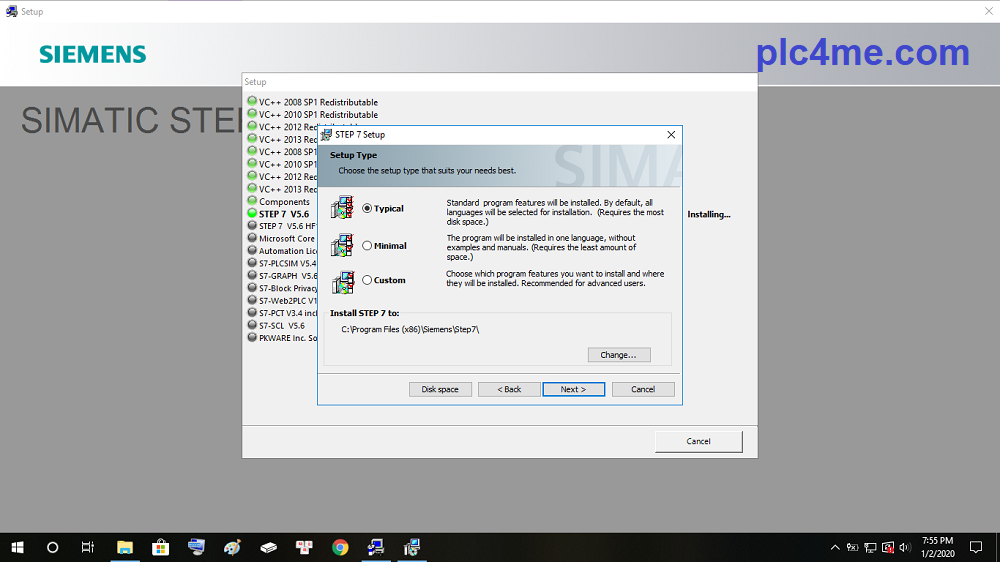Click the STEP 7 installer taskbar icon

tap(412, 547)
